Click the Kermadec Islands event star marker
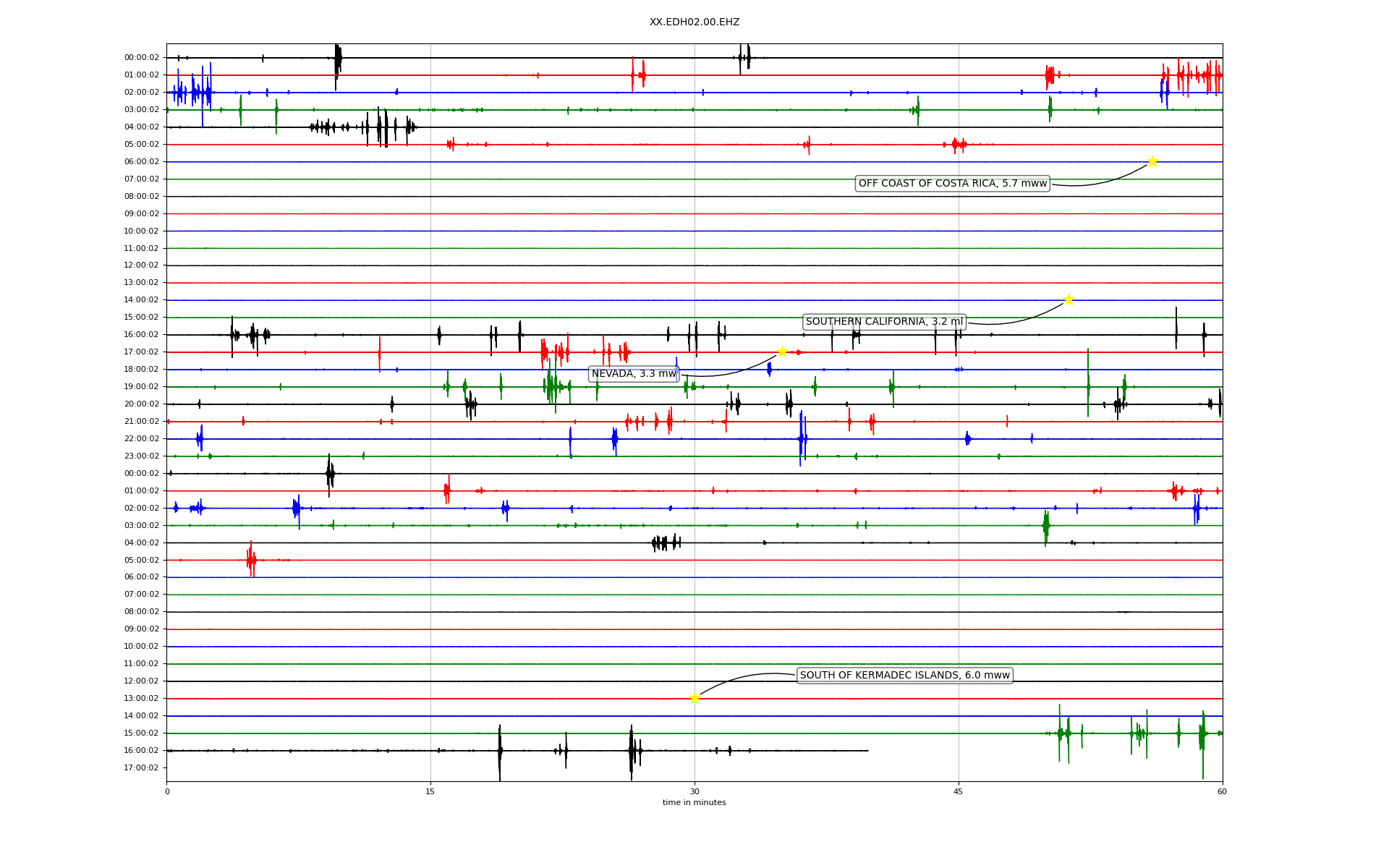Screen dimensions: 1389x868 694,698
